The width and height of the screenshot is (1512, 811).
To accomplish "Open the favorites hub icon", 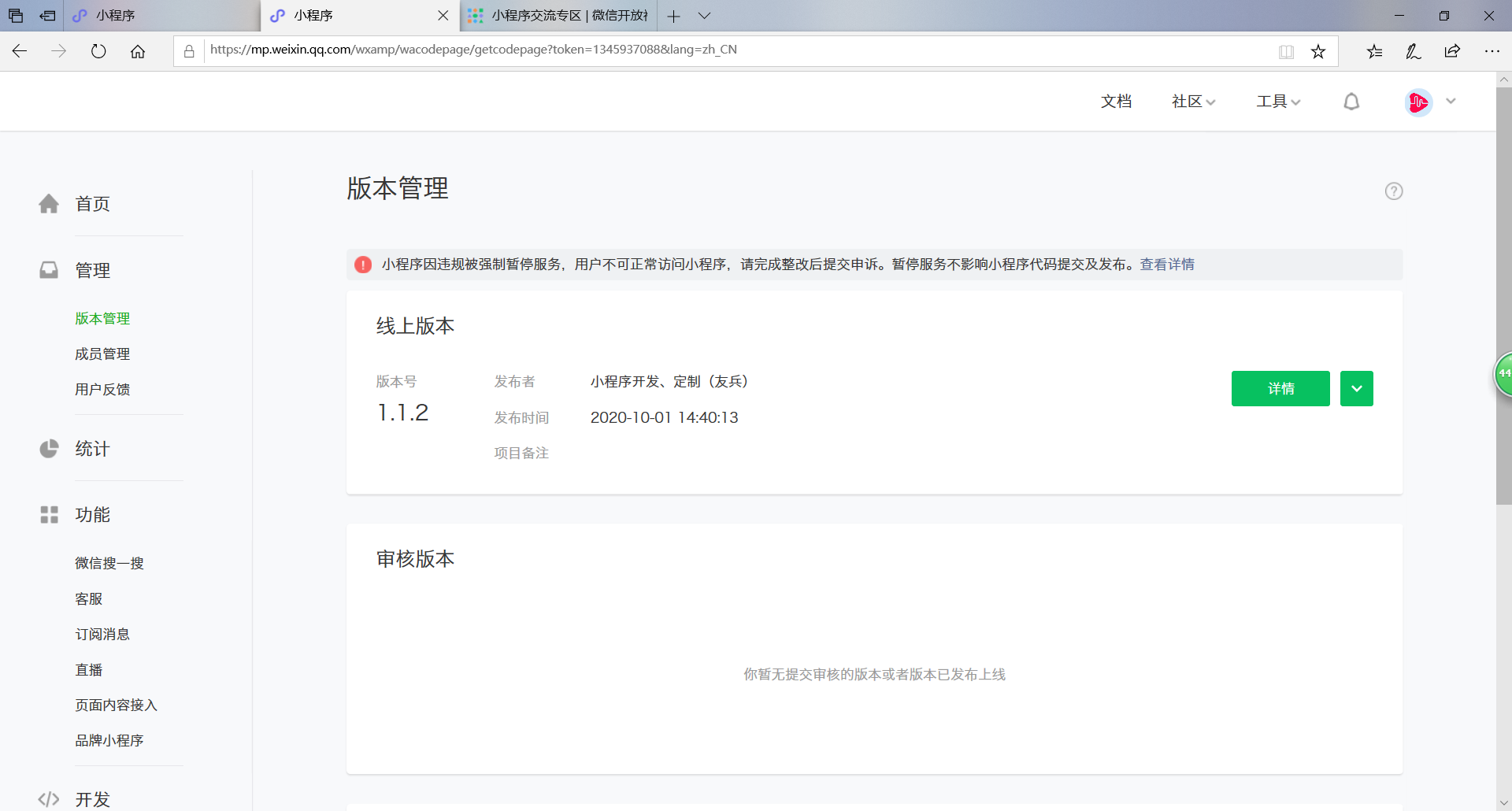I will [1375, 51].
